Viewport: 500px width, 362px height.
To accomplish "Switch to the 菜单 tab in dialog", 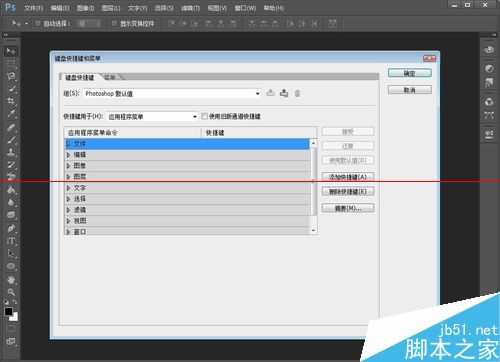I will tap(110, 77).
